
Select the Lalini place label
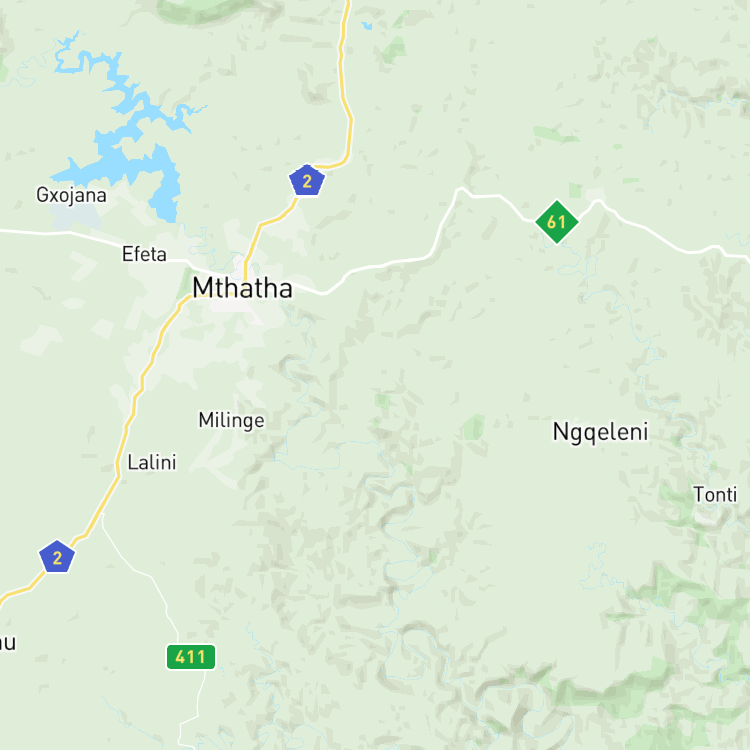tap(152, 463)
